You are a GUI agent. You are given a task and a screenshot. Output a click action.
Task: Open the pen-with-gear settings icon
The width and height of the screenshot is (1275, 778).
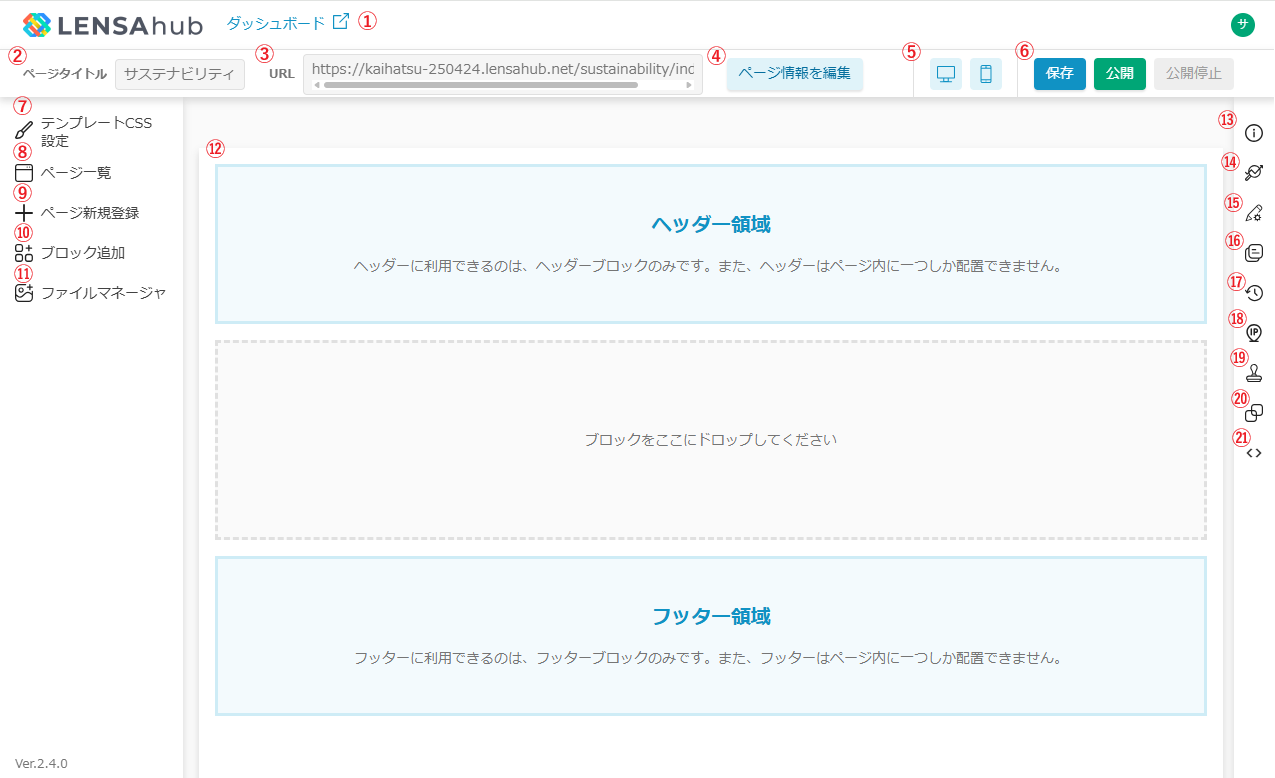coord(1254,213)
